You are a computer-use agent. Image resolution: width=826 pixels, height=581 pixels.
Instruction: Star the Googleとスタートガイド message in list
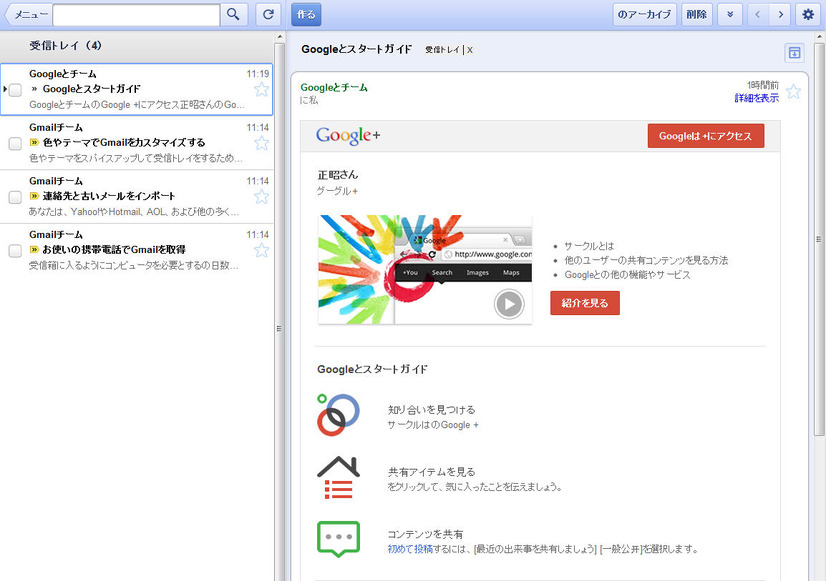(x=261, y=90)
